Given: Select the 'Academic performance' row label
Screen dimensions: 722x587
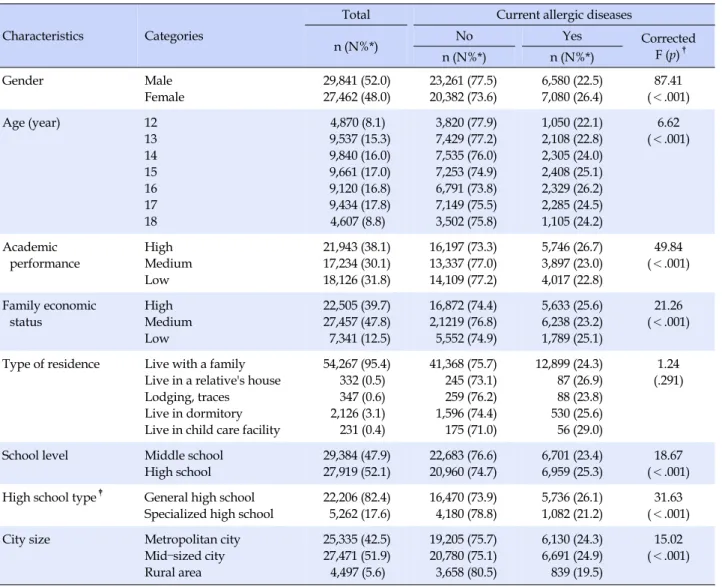Looking at the screenshot, I should click(x=41, y=255).
